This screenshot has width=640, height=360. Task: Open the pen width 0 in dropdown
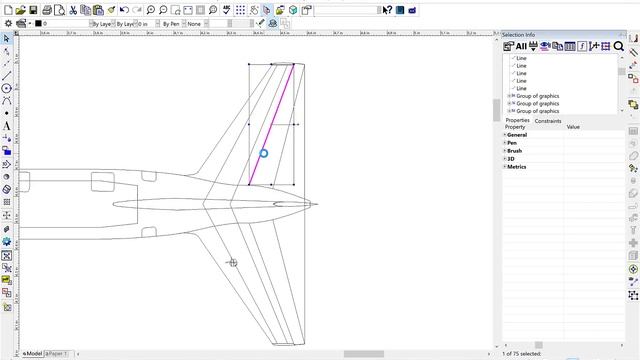[x=158, y=24]
